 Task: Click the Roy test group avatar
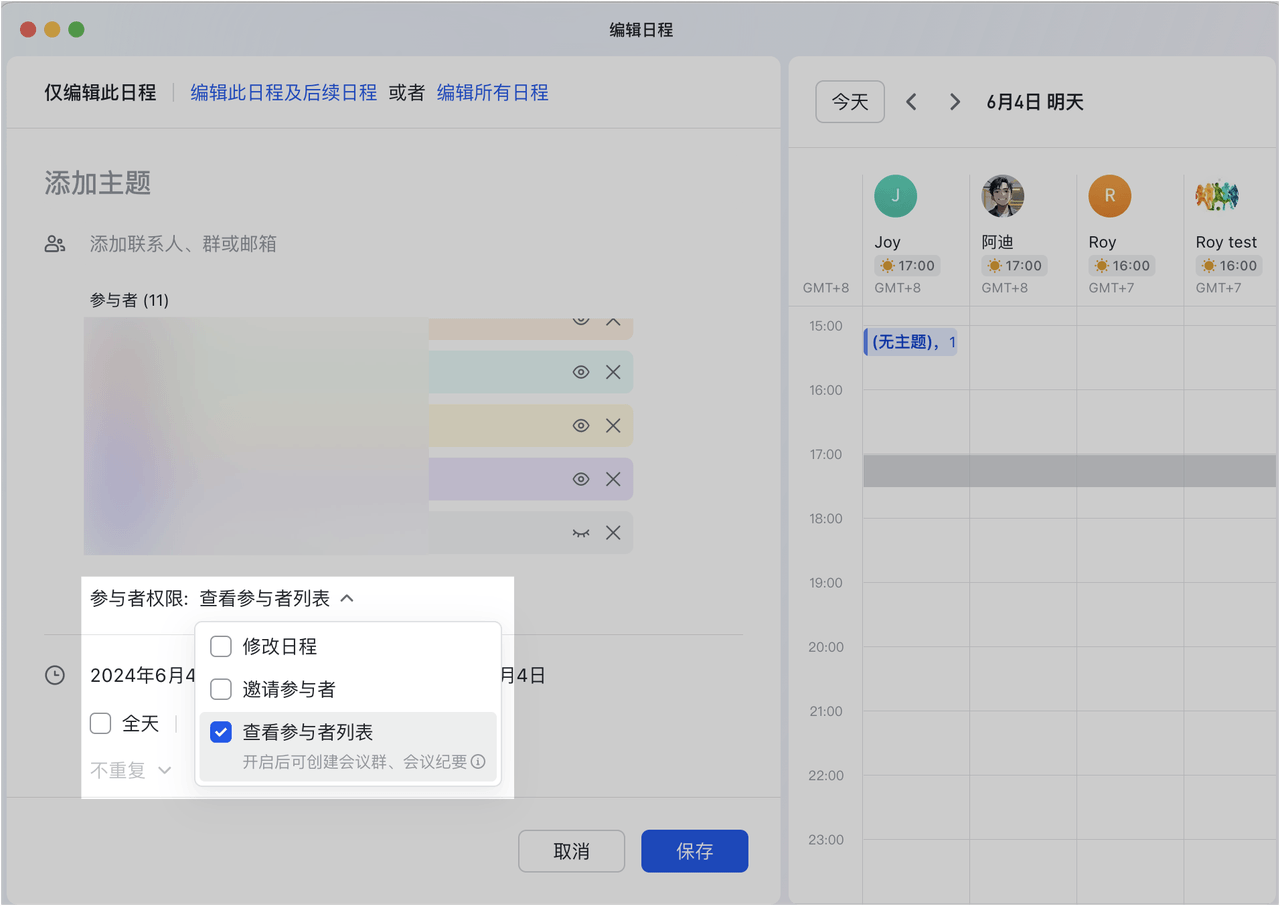[x=1217, y=196]
